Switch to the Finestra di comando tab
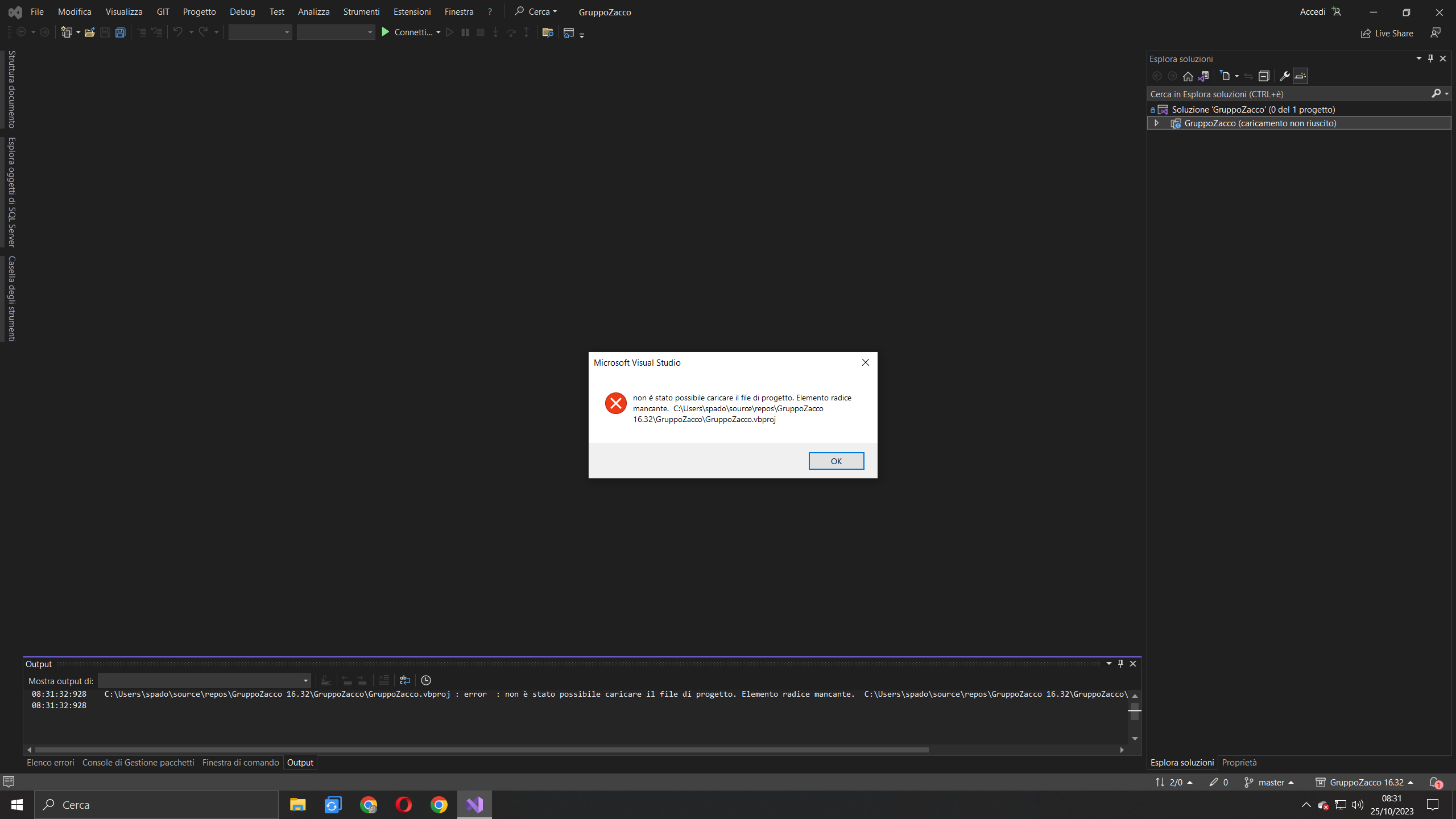Viewport: 1456px width, 819px height. coord(241,762)
